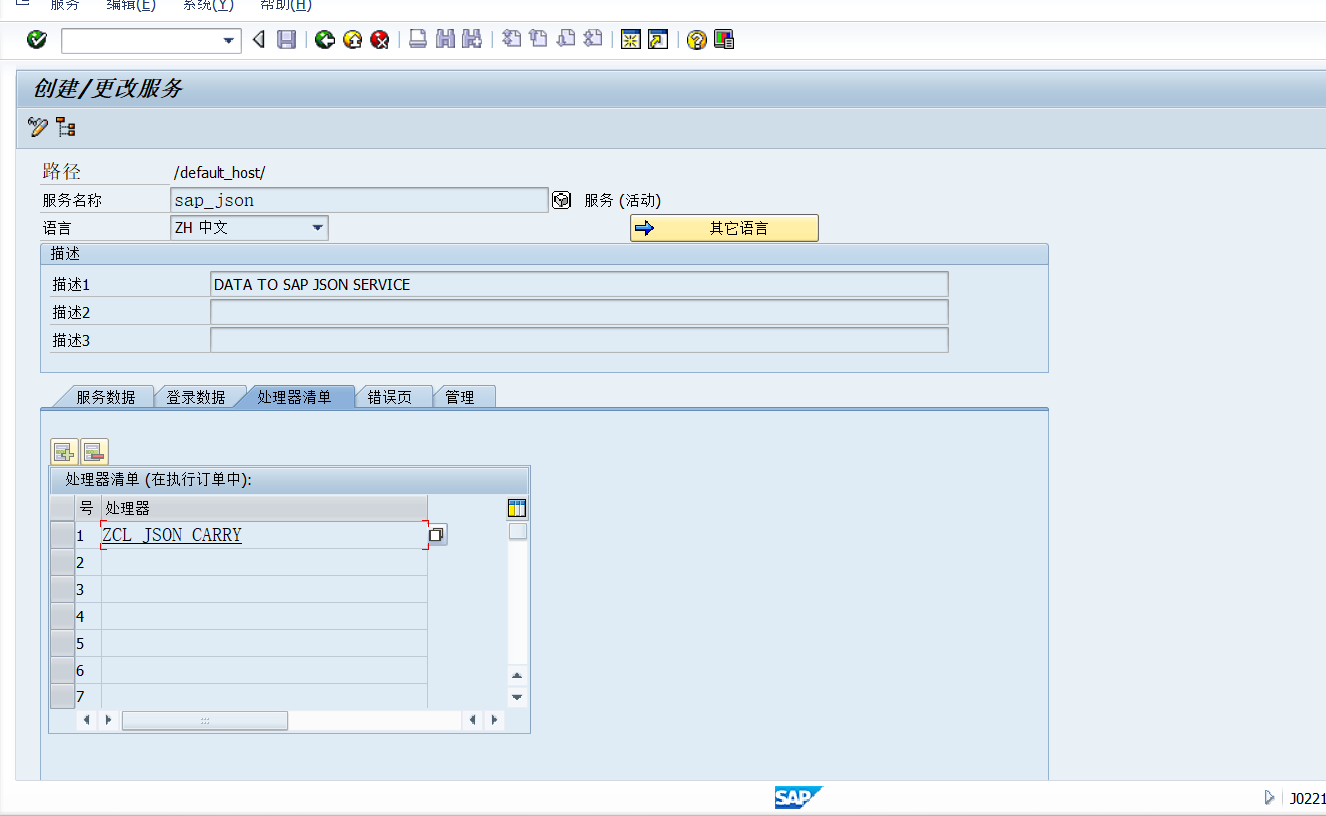Click the far-right arrow of the horizontal scrollbar
This screenshot has width=1326, height=816.
click(494, 720)
